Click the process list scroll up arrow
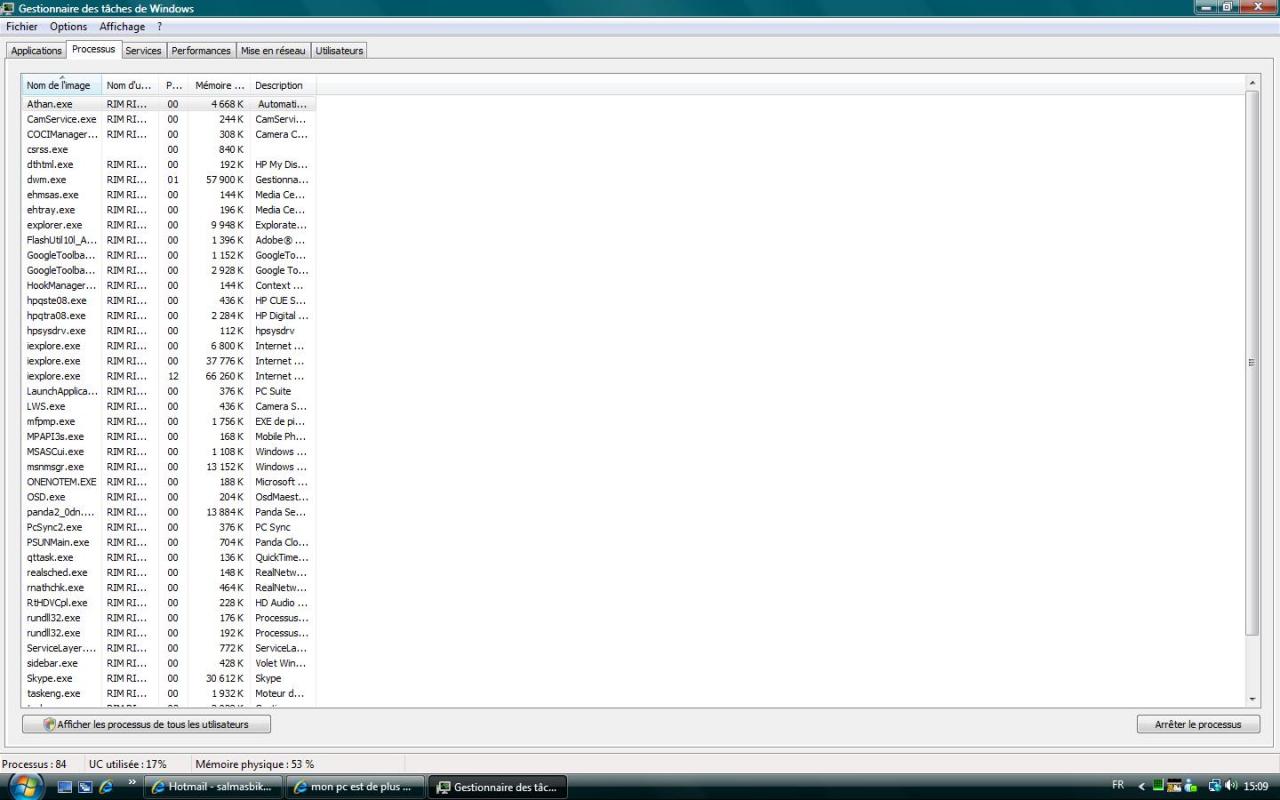 point(1252,82)
